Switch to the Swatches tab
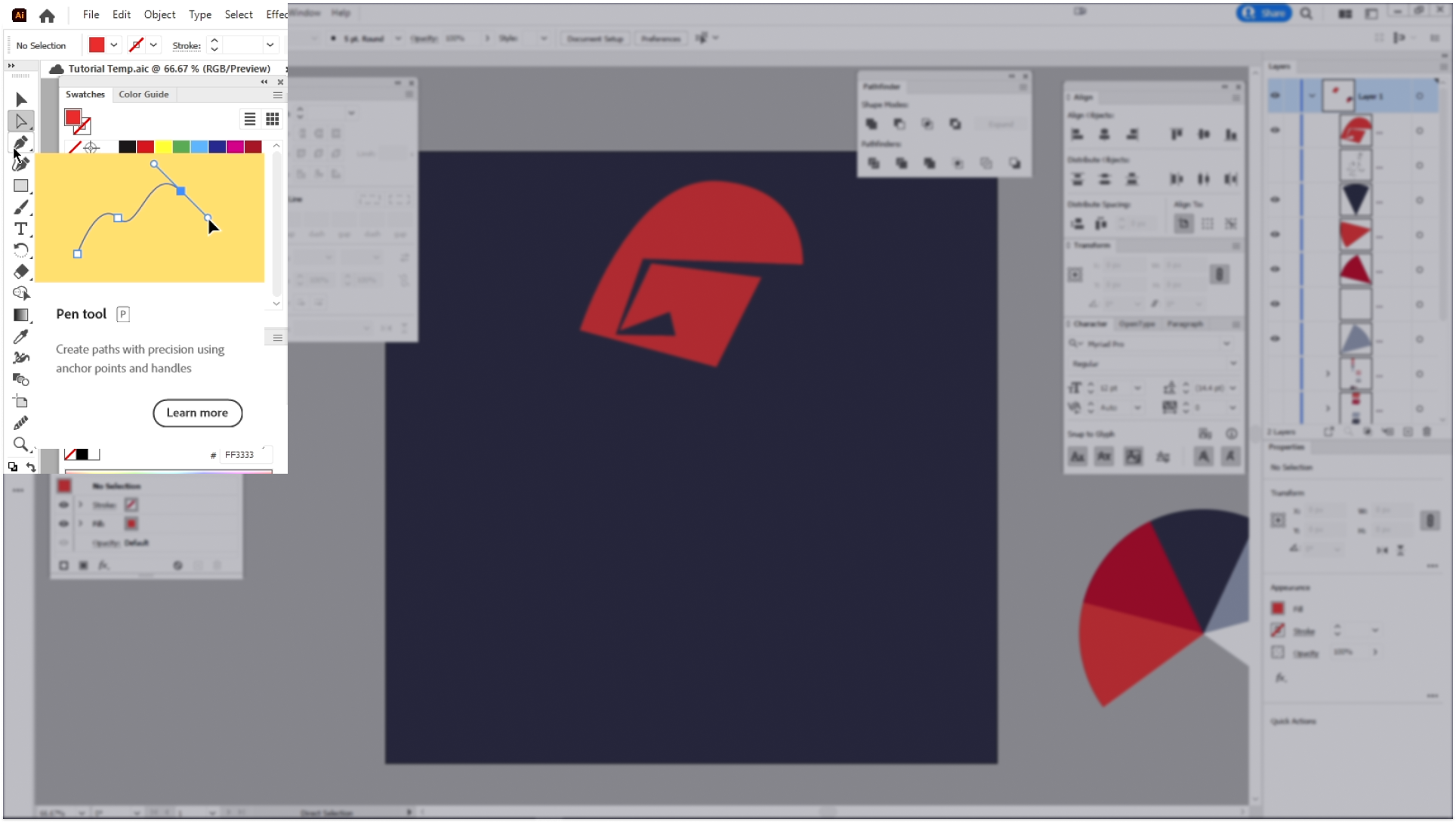Image resolution: width=1456 pixels, height=822 pixels. tap(85, 94)
